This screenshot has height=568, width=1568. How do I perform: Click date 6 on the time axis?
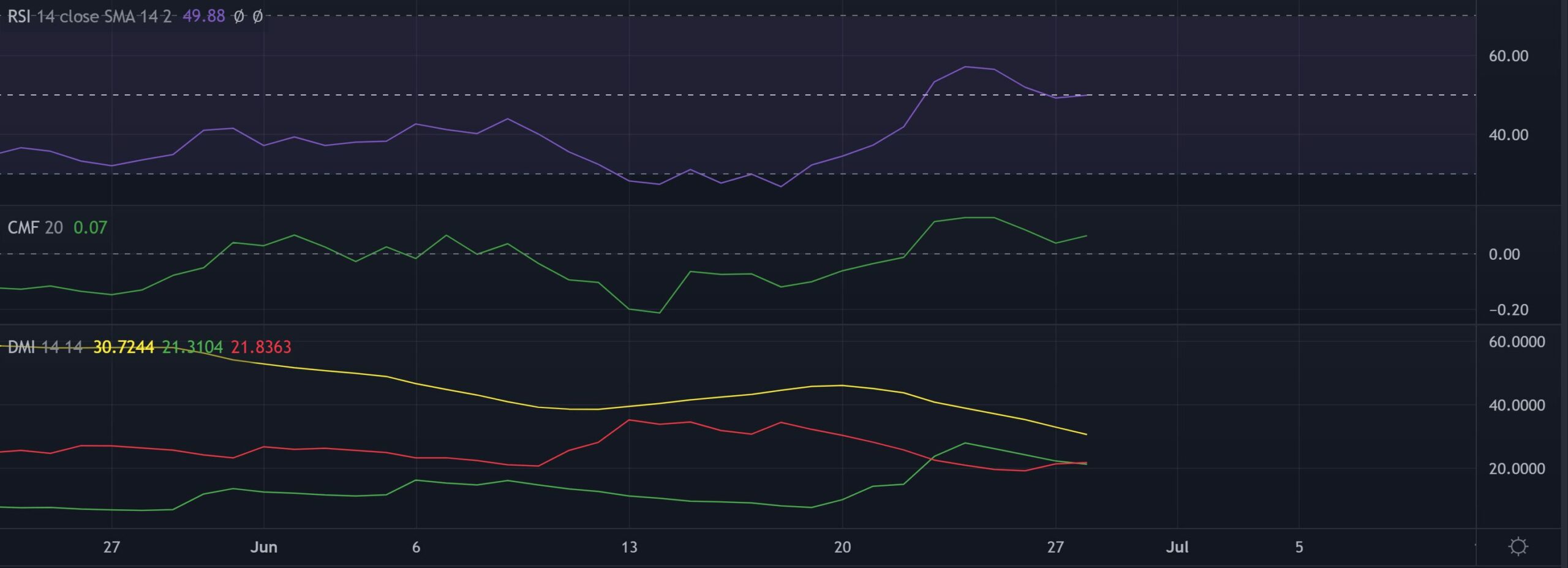pyautogui.click(x=416, y=547)
